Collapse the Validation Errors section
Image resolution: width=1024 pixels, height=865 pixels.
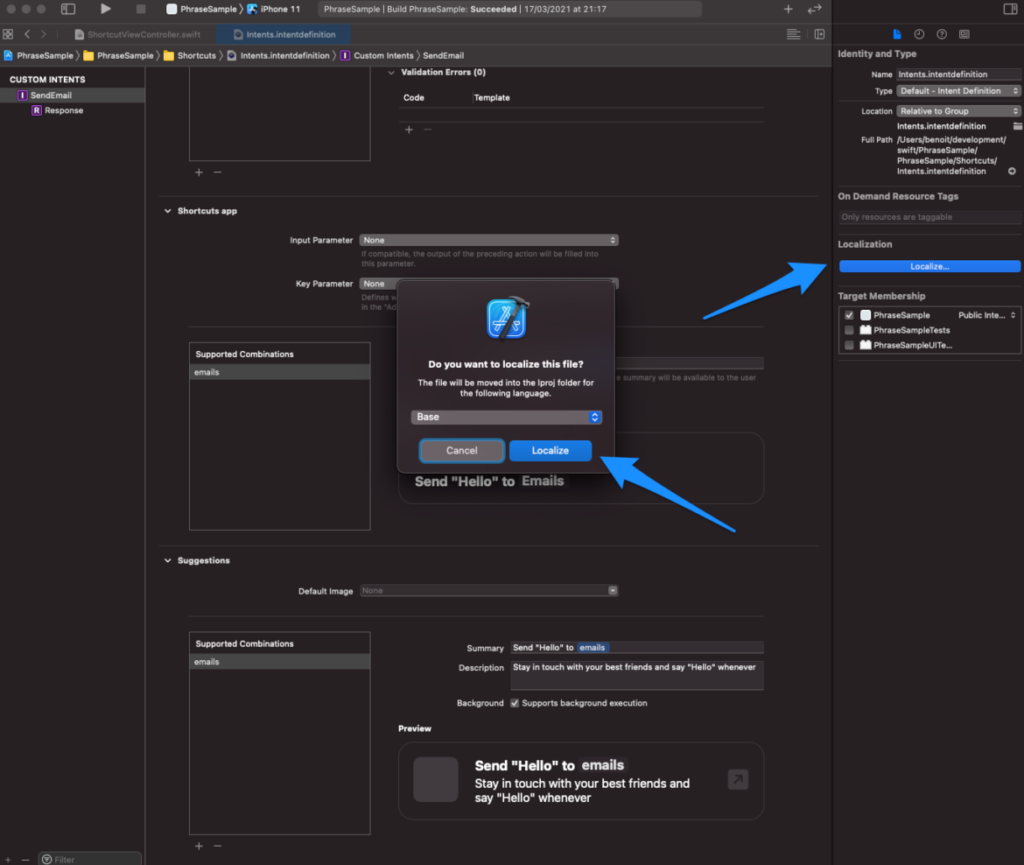click(x=391, y=72)
